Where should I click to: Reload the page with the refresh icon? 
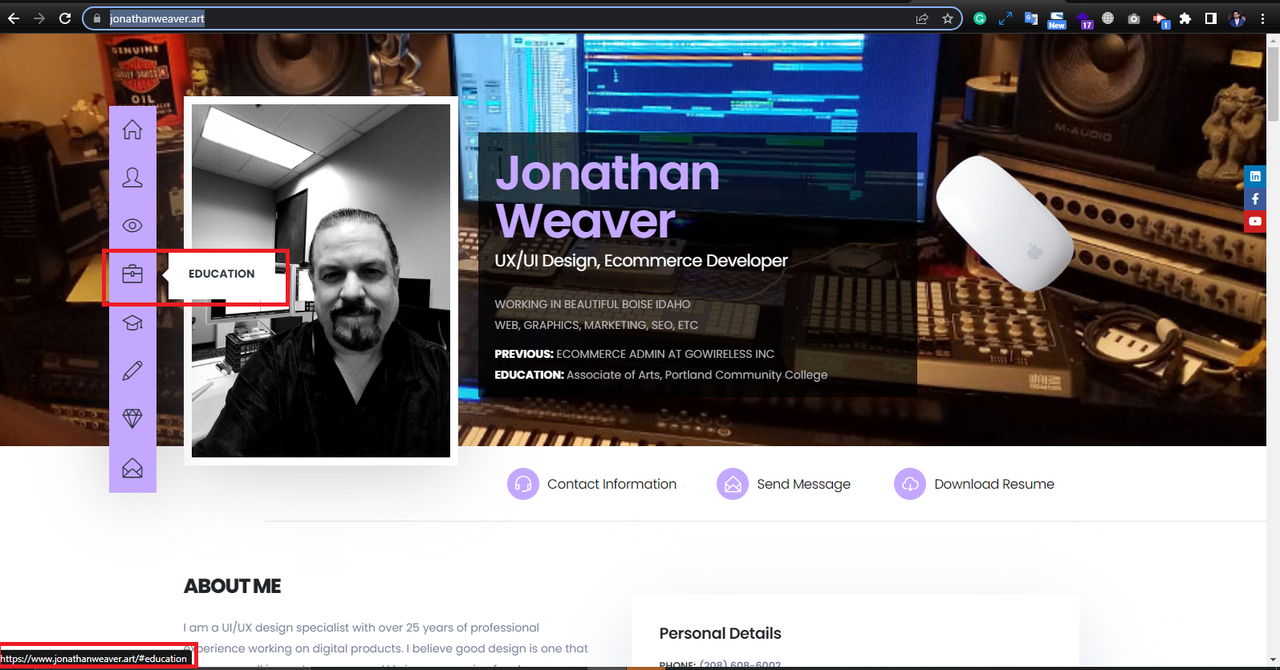65,18
